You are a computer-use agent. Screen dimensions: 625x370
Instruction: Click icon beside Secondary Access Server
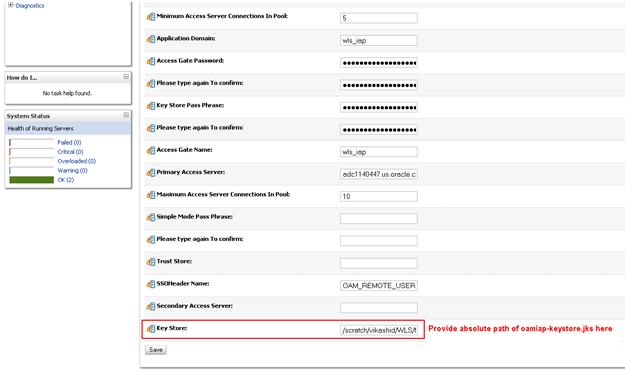pos(151,307)
